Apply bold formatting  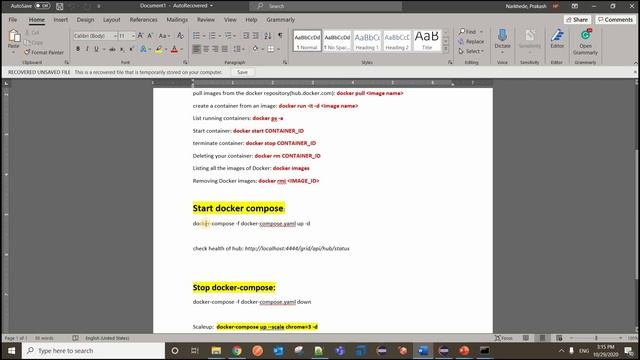point(78,49)
